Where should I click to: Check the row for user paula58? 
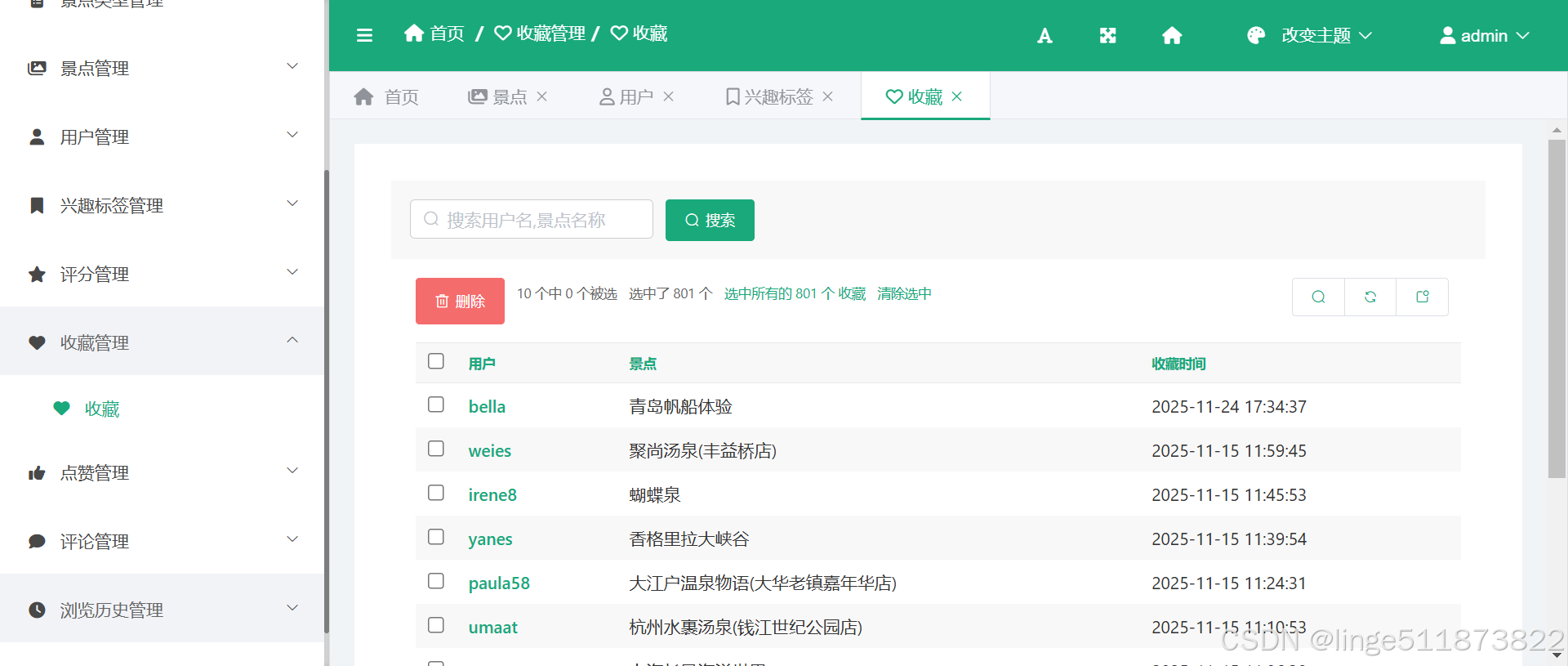point(436,581)
